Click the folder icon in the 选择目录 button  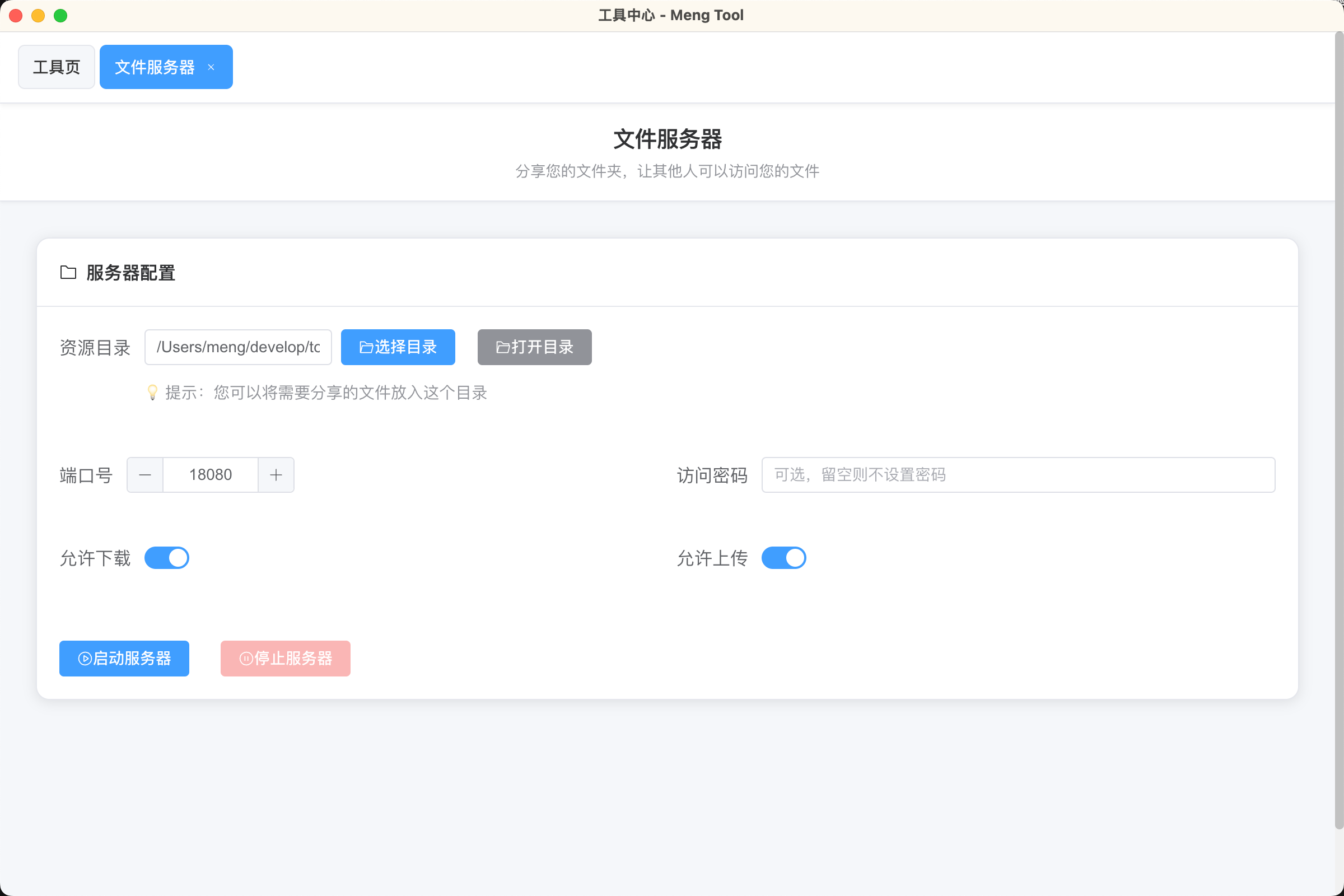point(366,347)
